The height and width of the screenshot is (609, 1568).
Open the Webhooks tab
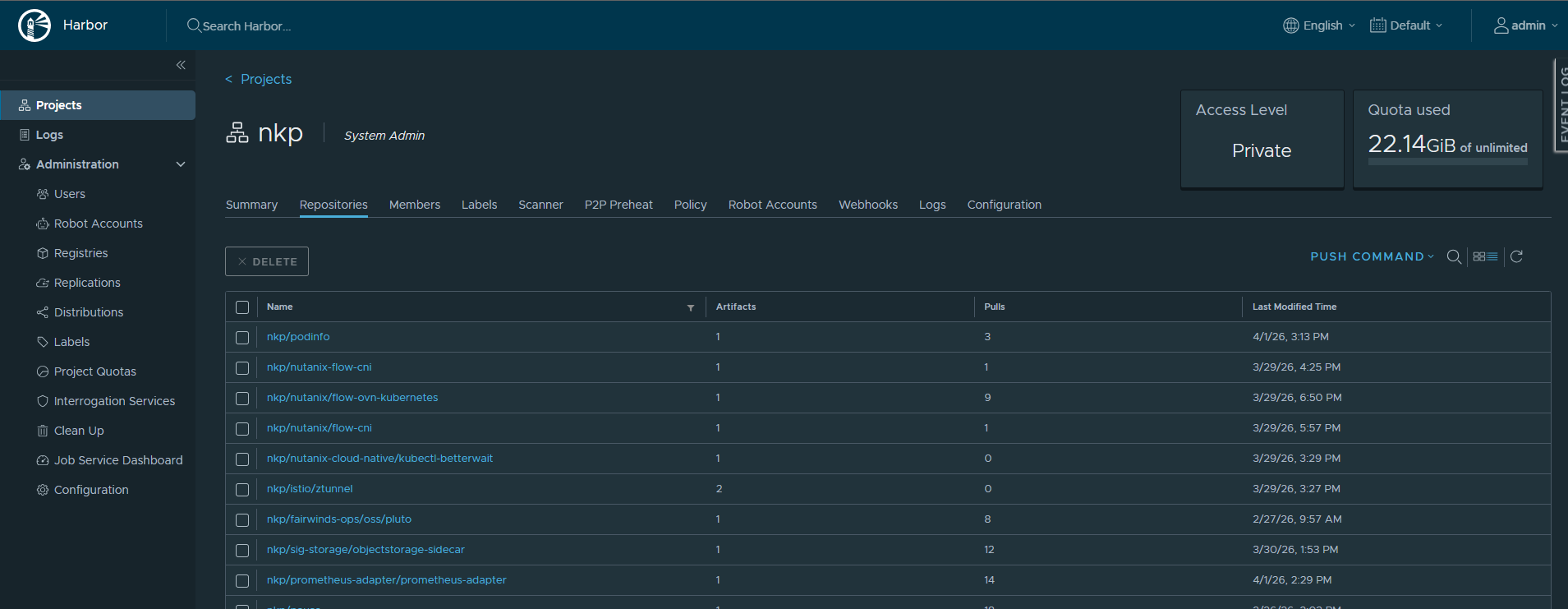tap(868, 205)
